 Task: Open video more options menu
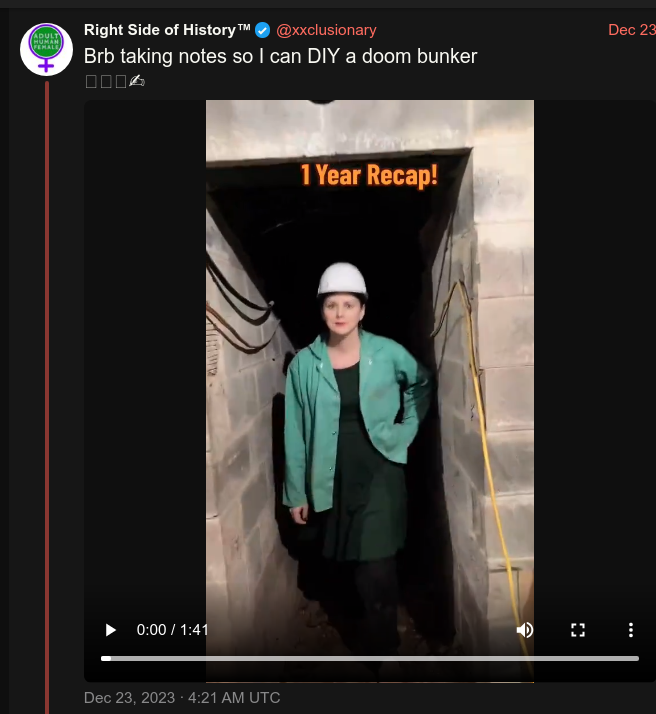point(631,630)
